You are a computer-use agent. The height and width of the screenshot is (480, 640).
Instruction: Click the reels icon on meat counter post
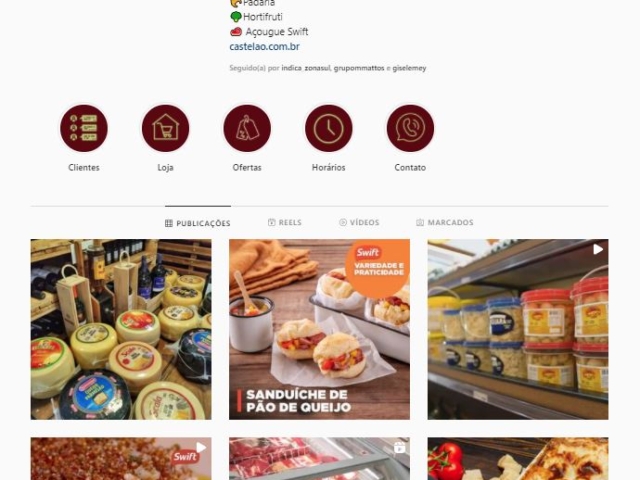pyautogui.click(x=400, y=447)
